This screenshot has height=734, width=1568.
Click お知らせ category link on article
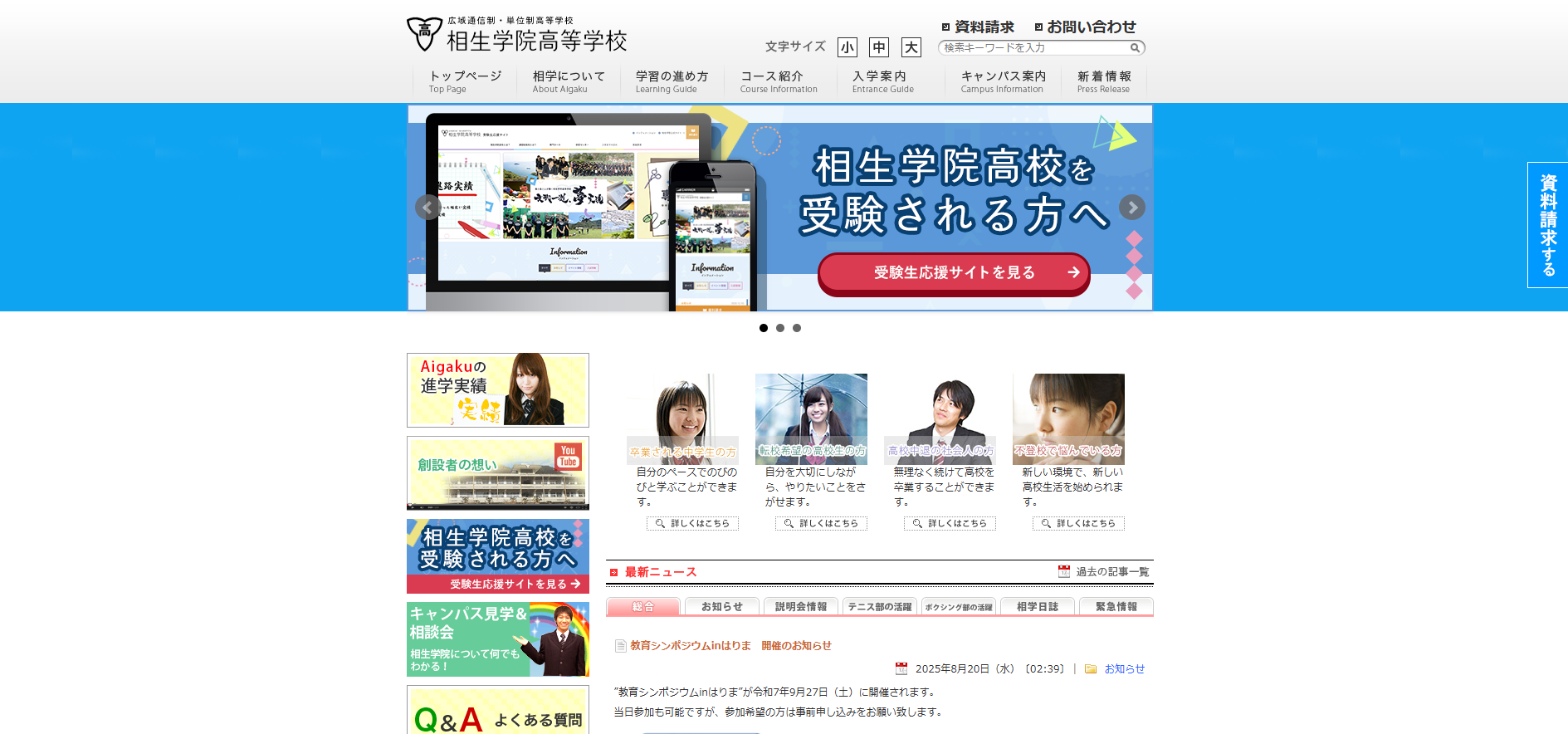click(1124, 669)
